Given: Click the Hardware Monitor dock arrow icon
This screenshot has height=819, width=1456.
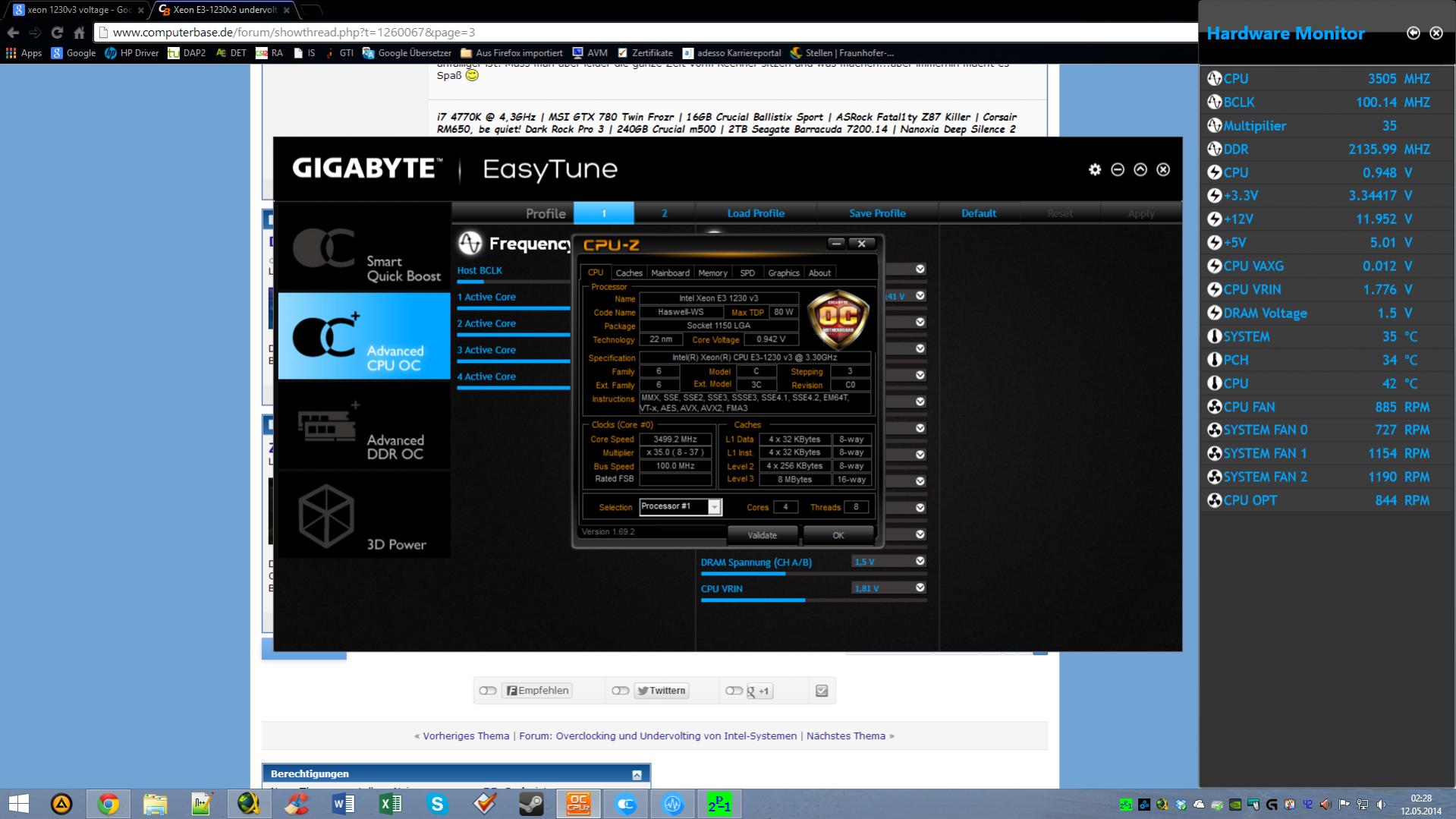Looking at the screenshot, I should coord(1414,33).
